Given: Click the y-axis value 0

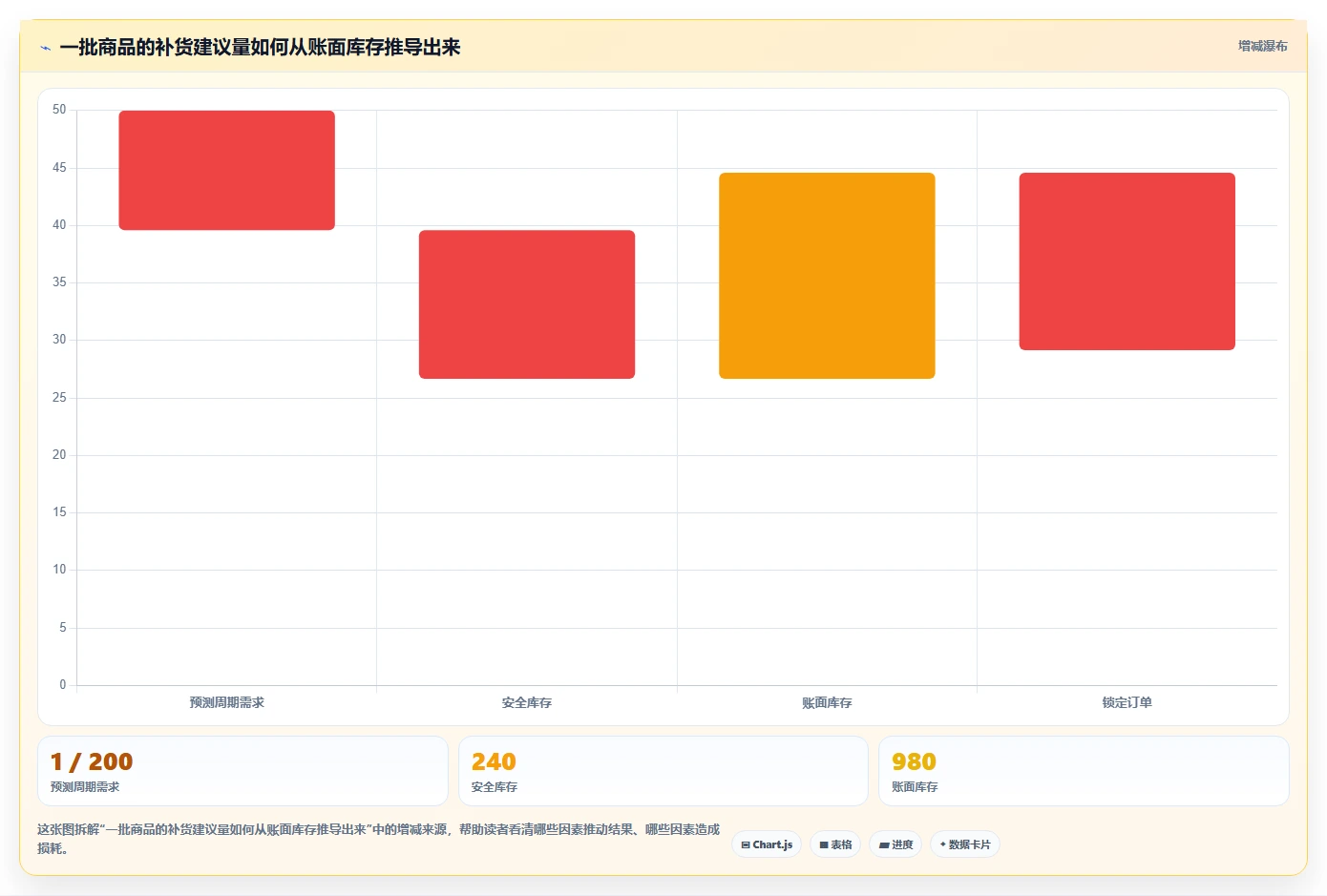Looking at the screenshot, I should tap(63, 684).
